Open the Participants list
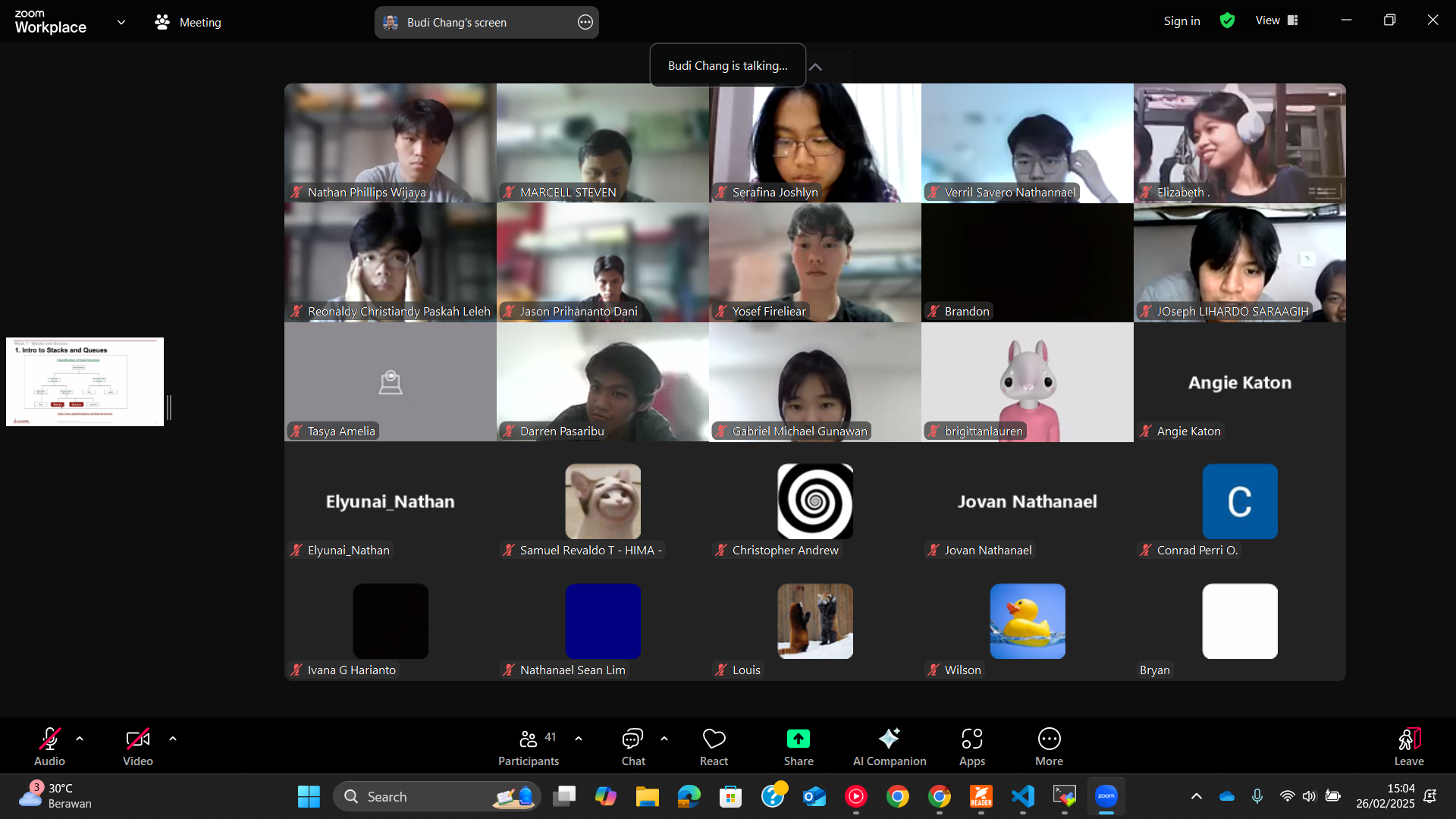Screen dimensions: 1456x819 [x=529, y=746]
